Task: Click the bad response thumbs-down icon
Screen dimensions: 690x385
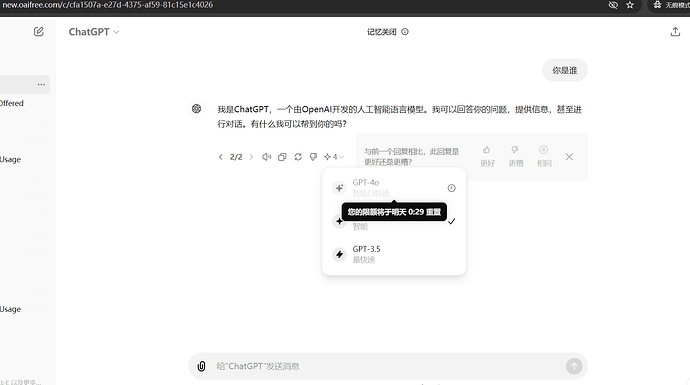Action: click(313, 157)
